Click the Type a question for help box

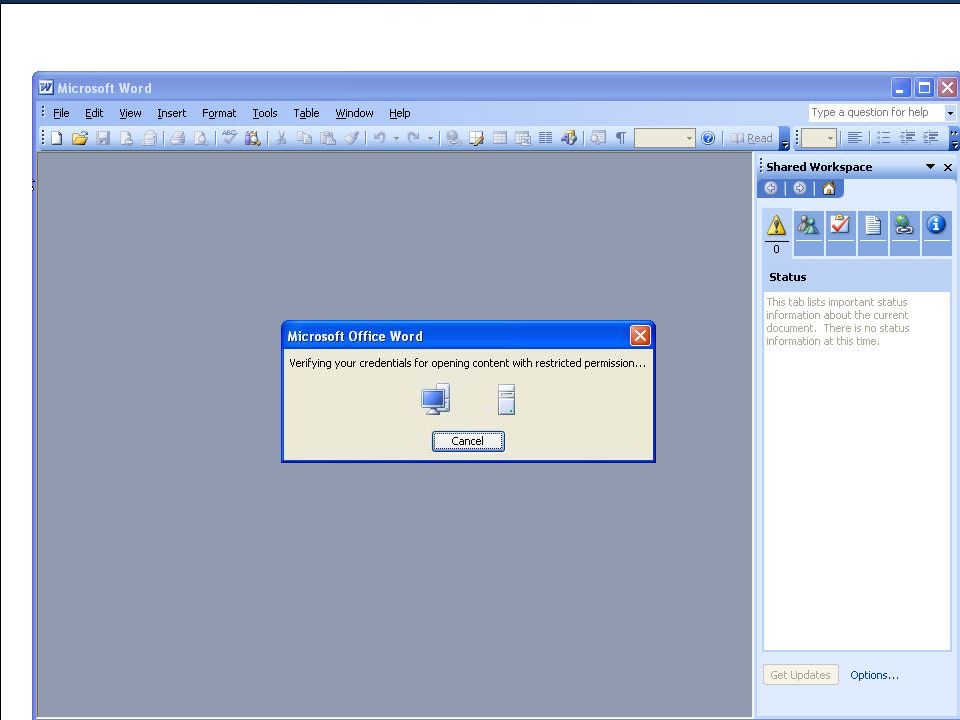pos(876,113)
